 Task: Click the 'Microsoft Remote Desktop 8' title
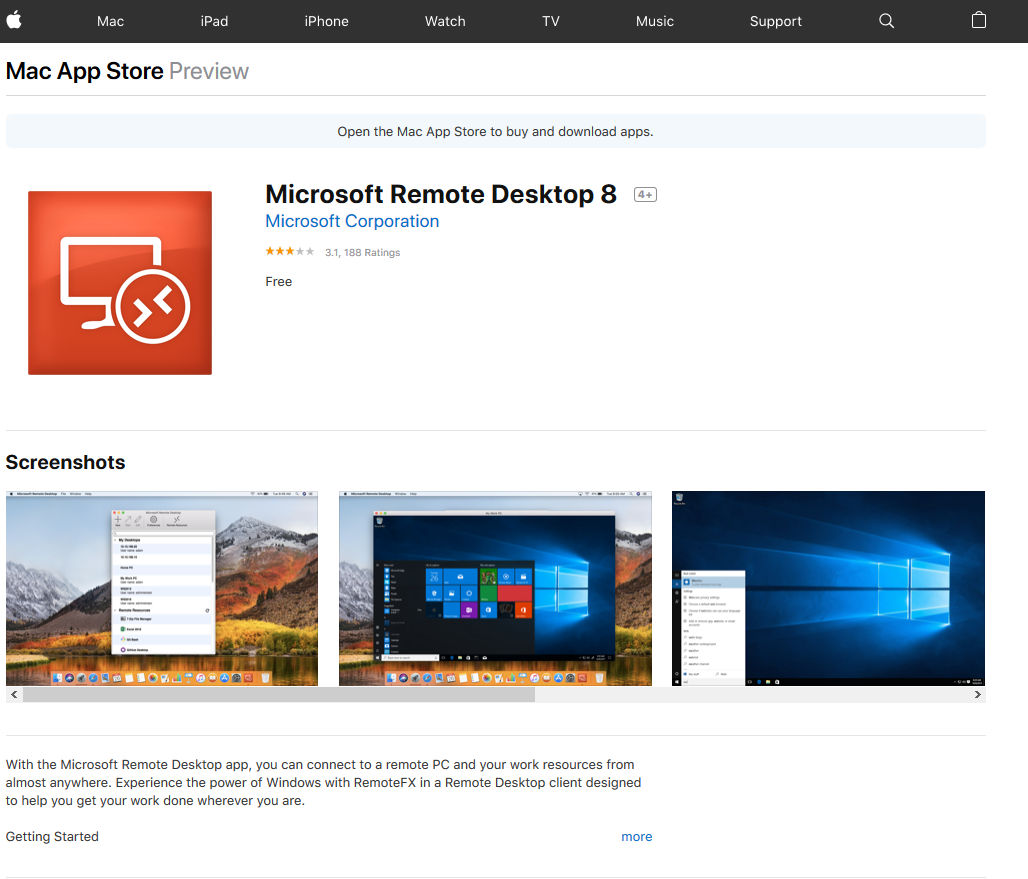[441, 194]
